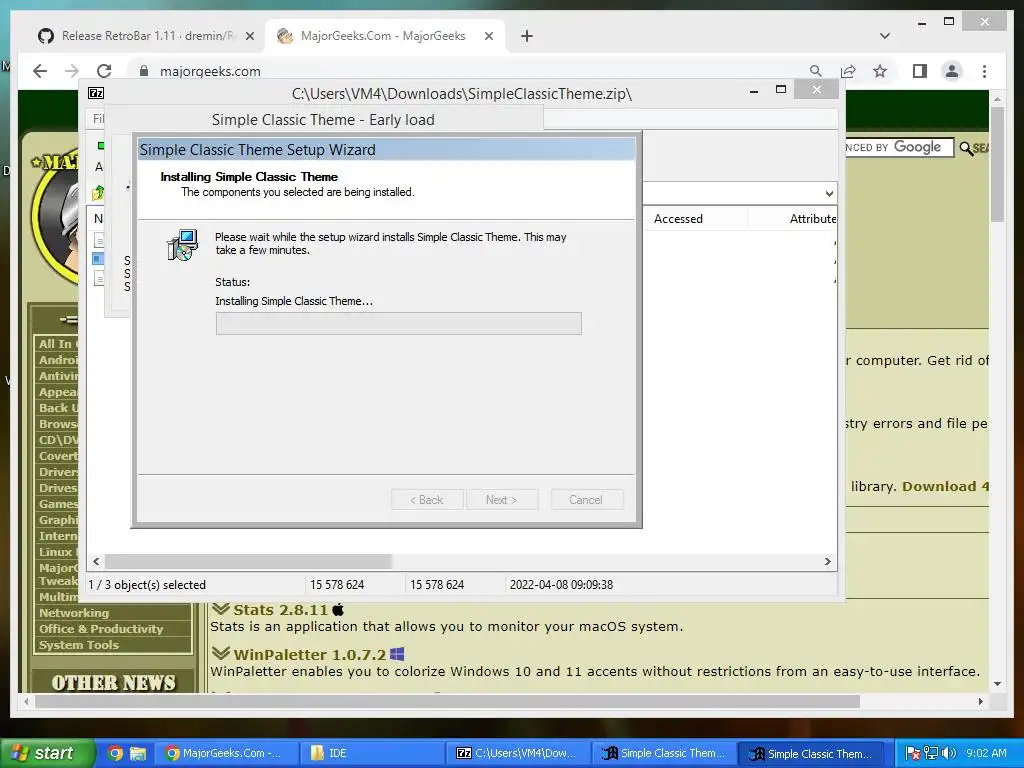
Task: Go back in Chrome browser
Action: (40, 71)
